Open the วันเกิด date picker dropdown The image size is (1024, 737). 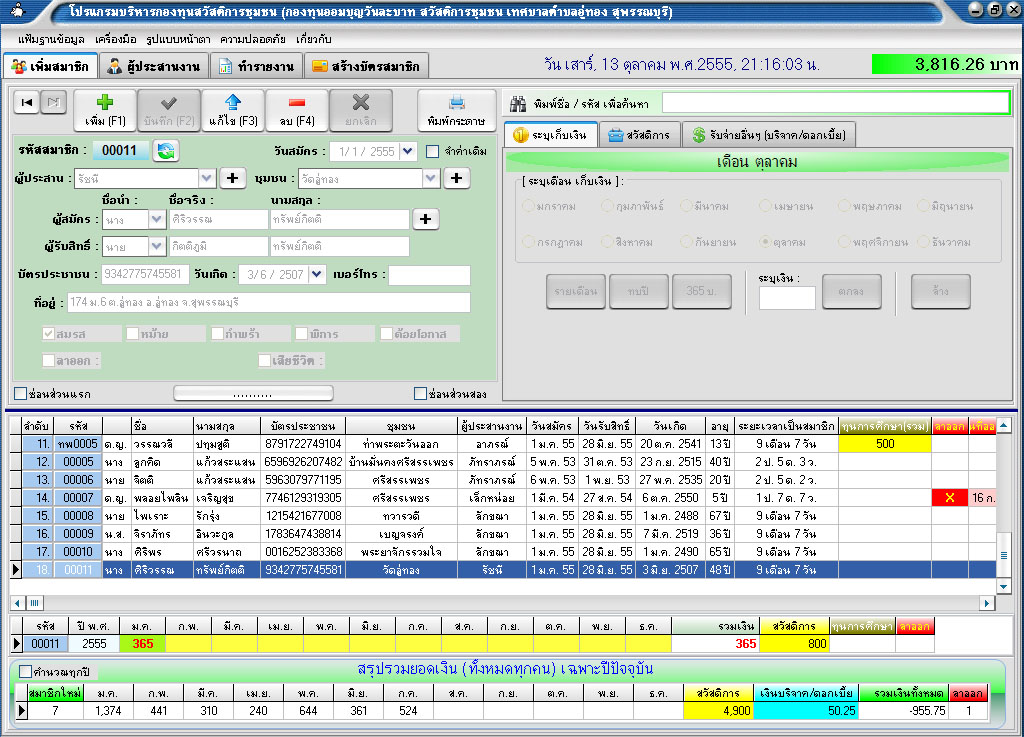(318, 274)
